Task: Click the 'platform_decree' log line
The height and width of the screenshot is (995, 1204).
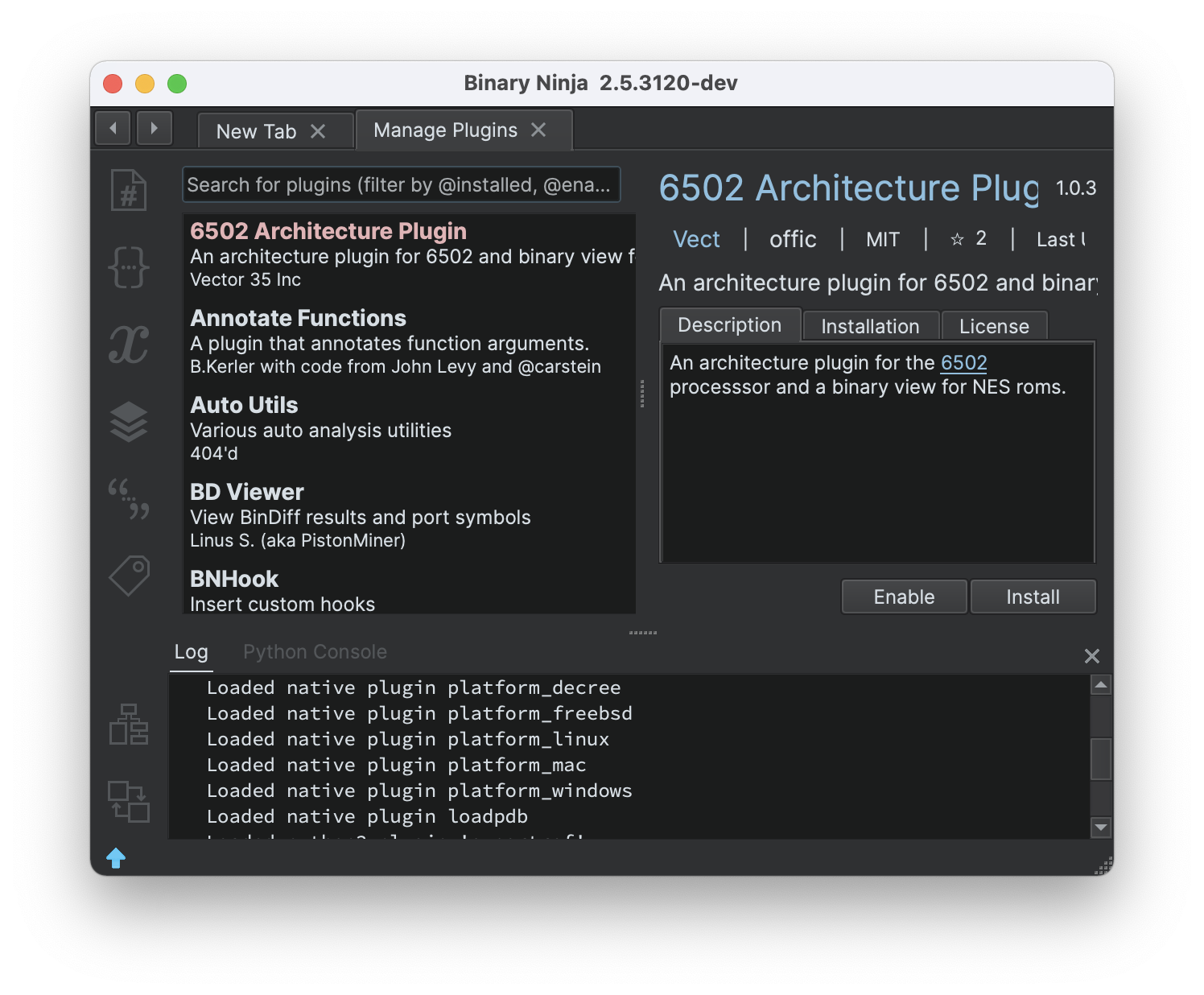Action: [x=414, y=687]
